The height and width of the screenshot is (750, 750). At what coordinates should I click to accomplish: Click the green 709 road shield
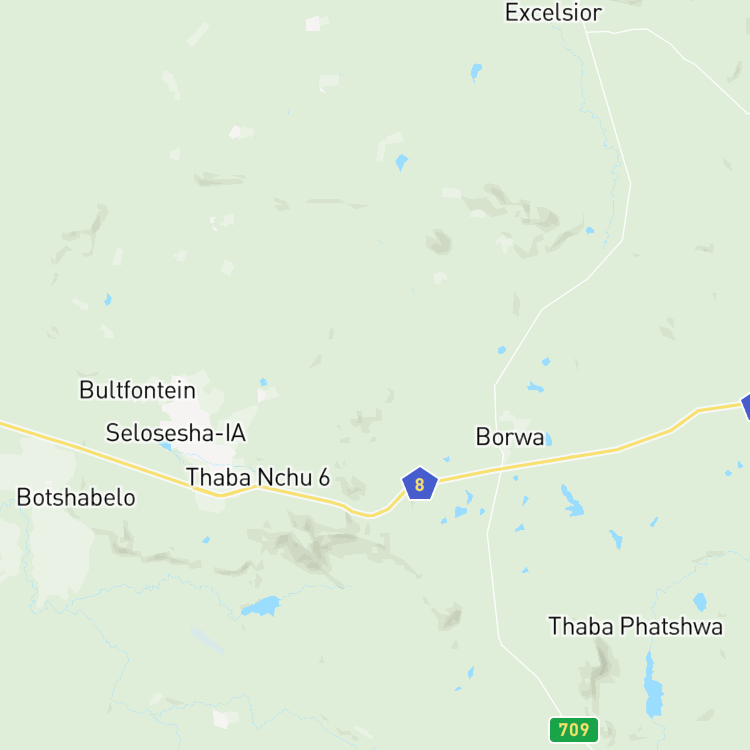click(574, 729)
